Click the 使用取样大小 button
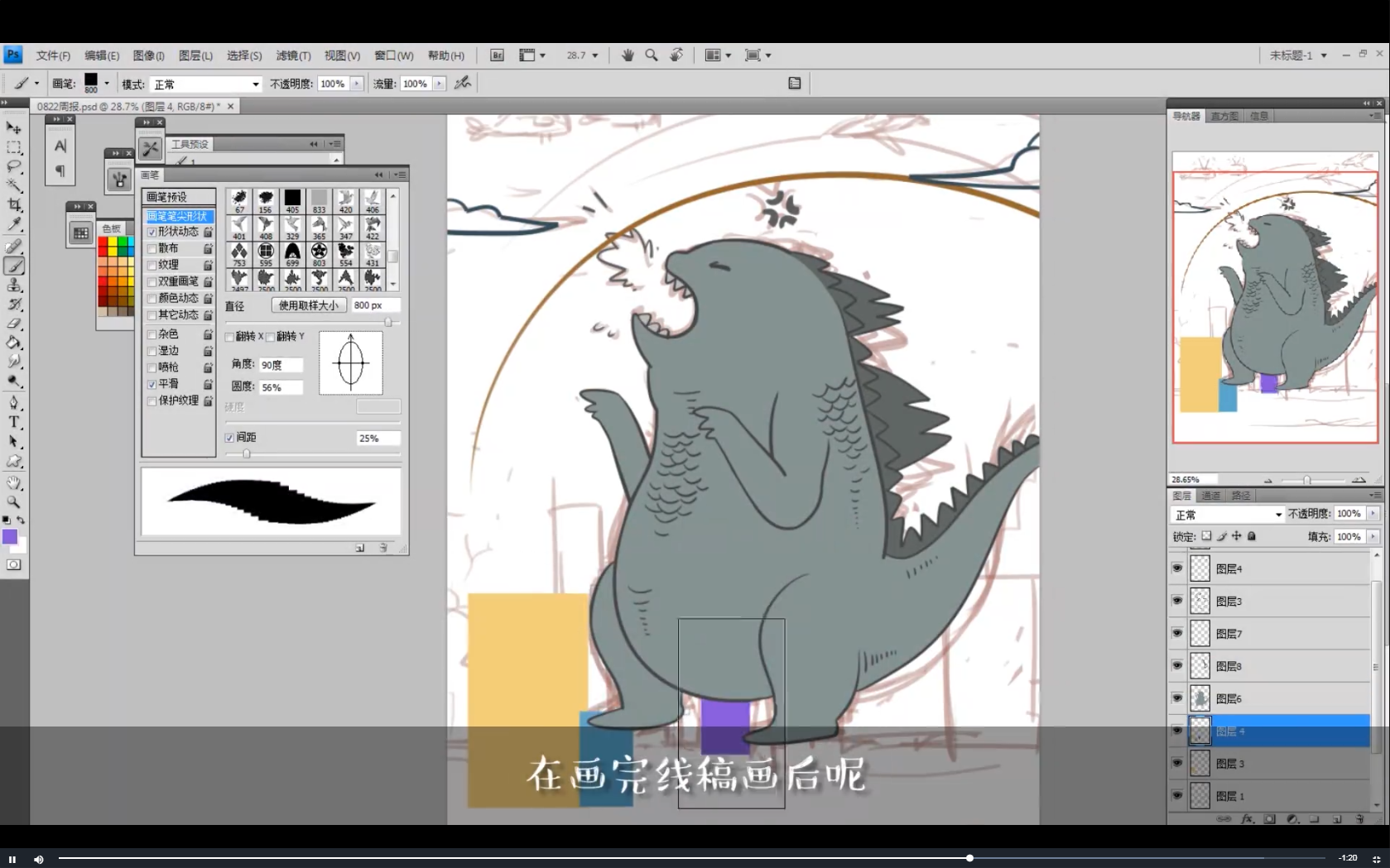 tap(308, 305)
